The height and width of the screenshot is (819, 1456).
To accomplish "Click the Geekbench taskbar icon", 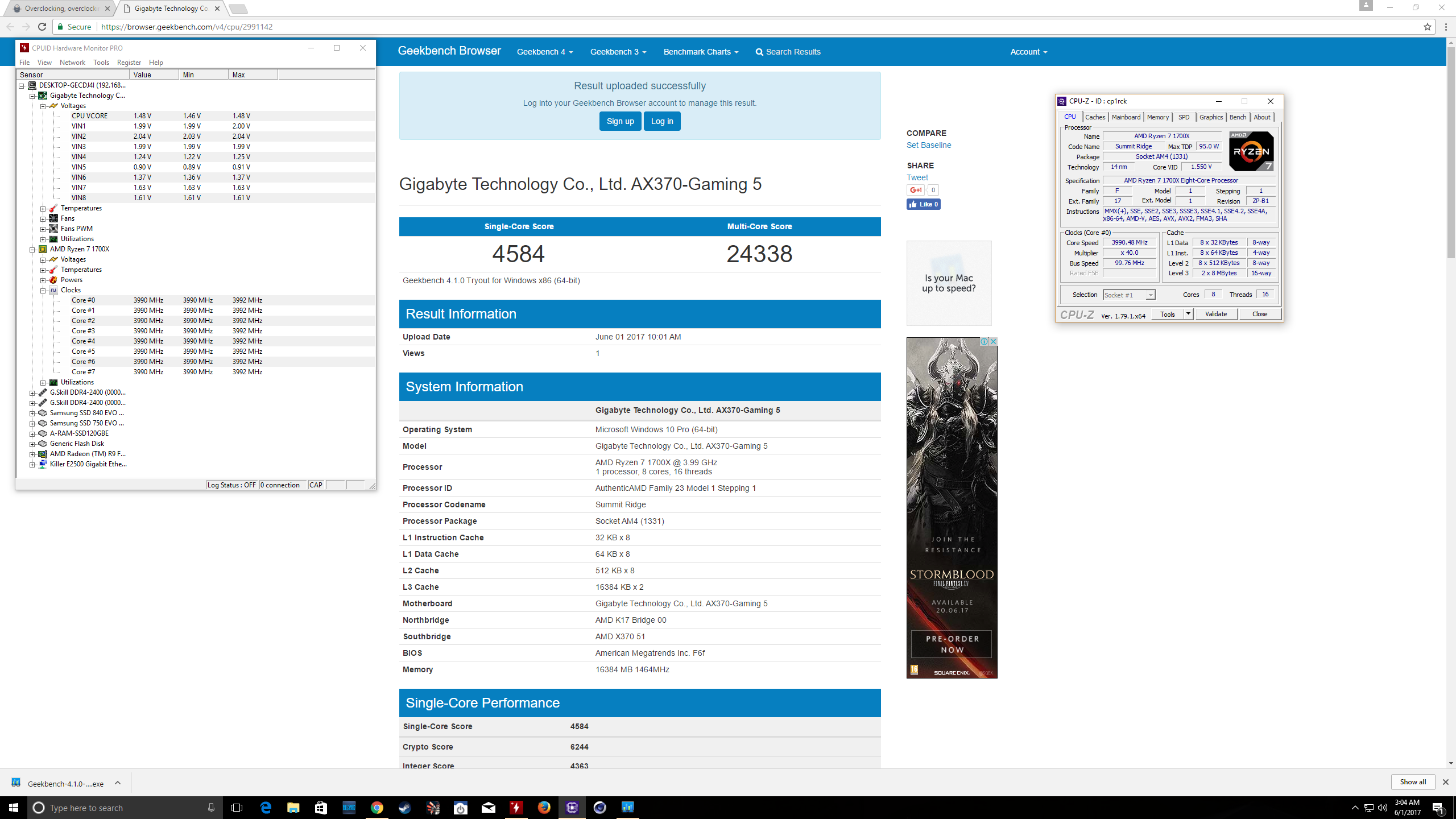I will click(x=627, y=808).
